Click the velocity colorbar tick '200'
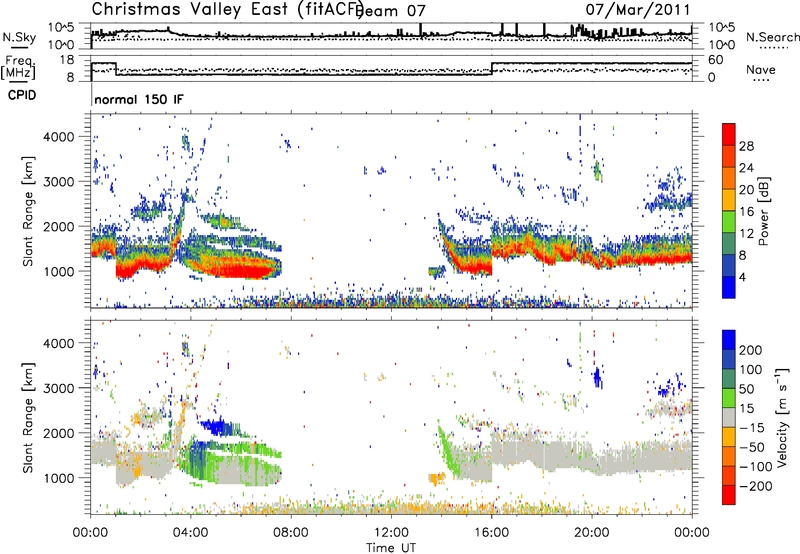 click(x=751, y=350)
